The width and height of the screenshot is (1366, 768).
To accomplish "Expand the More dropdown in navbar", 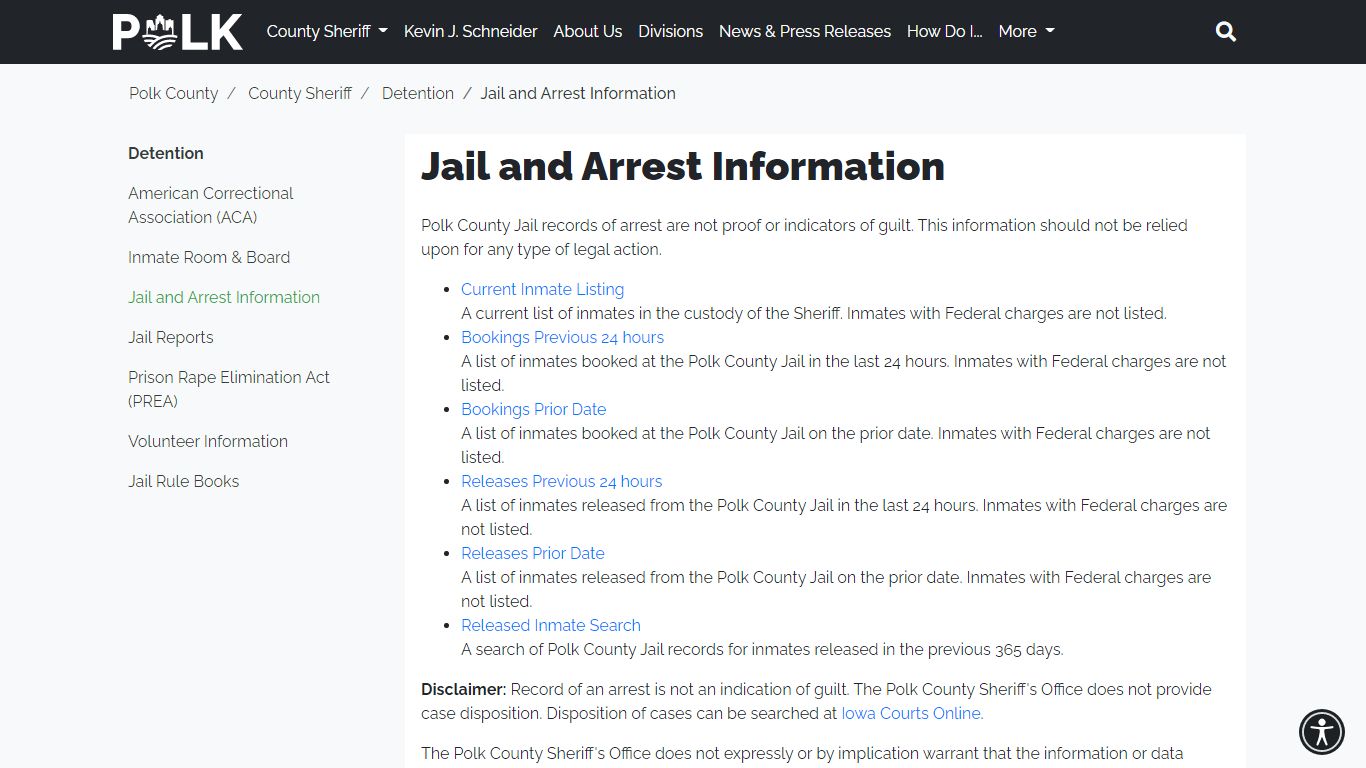I will coord(1027,31).
